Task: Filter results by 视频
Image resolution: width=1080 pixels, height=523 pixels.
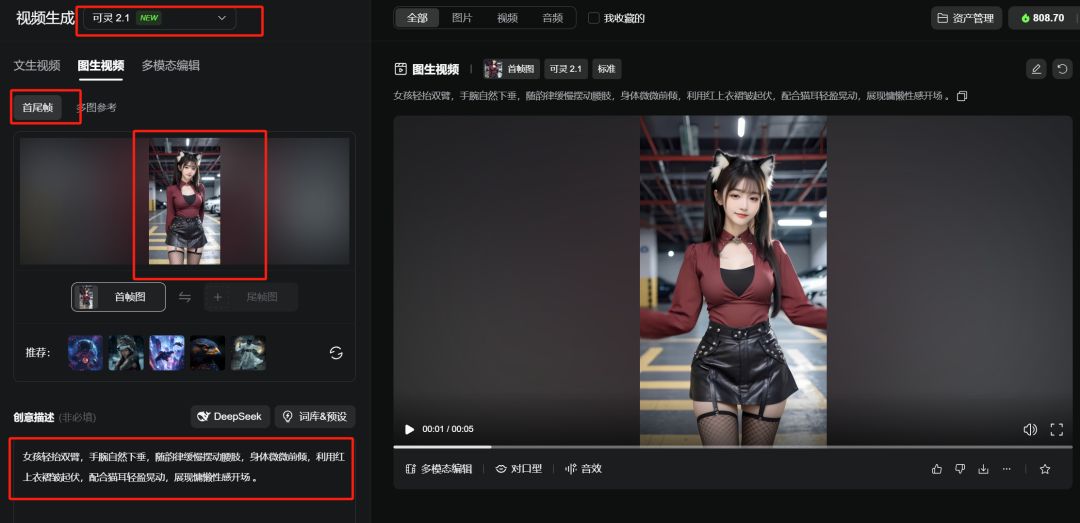Action: pyautogui.click(x=508, y=18)
